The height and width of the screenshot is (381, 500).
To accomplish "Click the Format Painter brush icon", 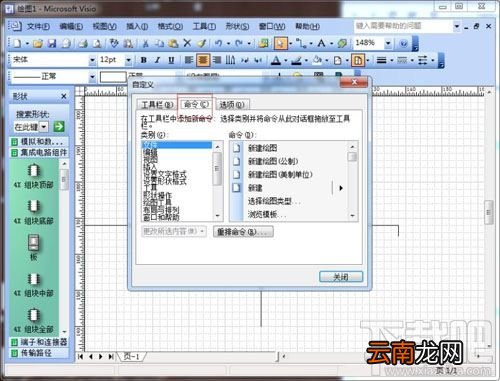I will pos(201,43).
